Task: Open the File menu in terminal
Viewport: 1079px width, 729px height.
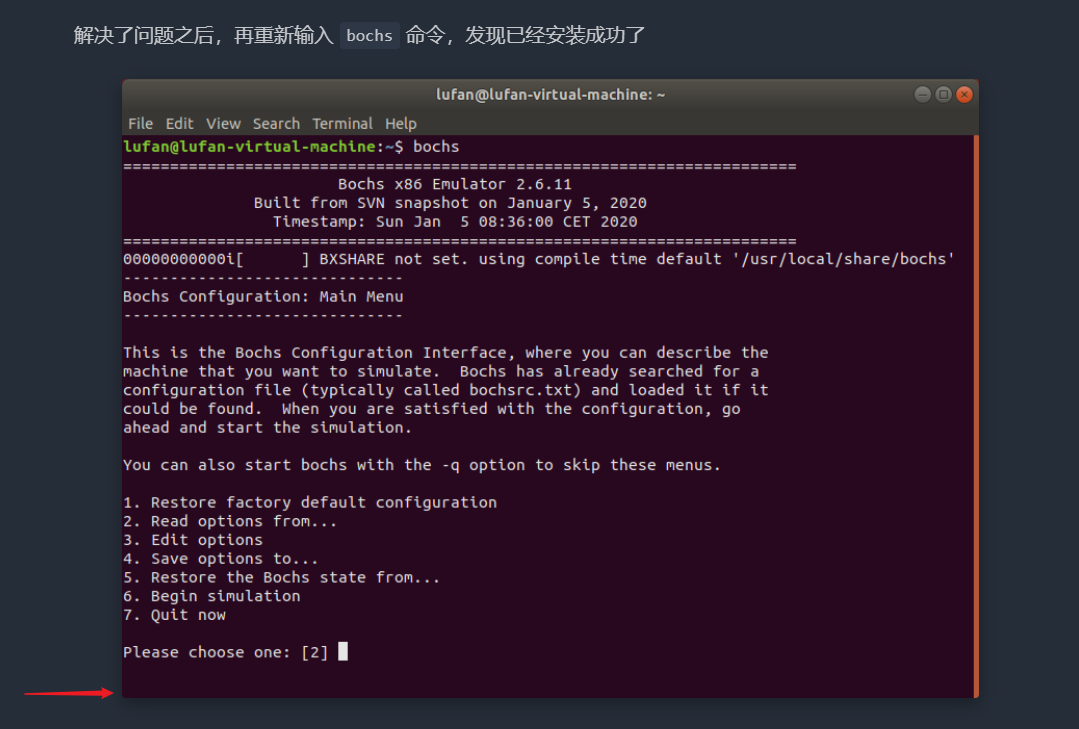Action: click(140, 124)
